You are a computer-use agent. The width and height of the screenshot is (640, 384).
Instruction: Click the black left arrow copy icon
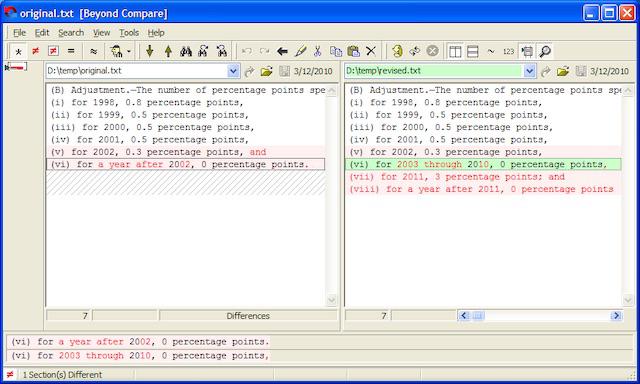282,51
